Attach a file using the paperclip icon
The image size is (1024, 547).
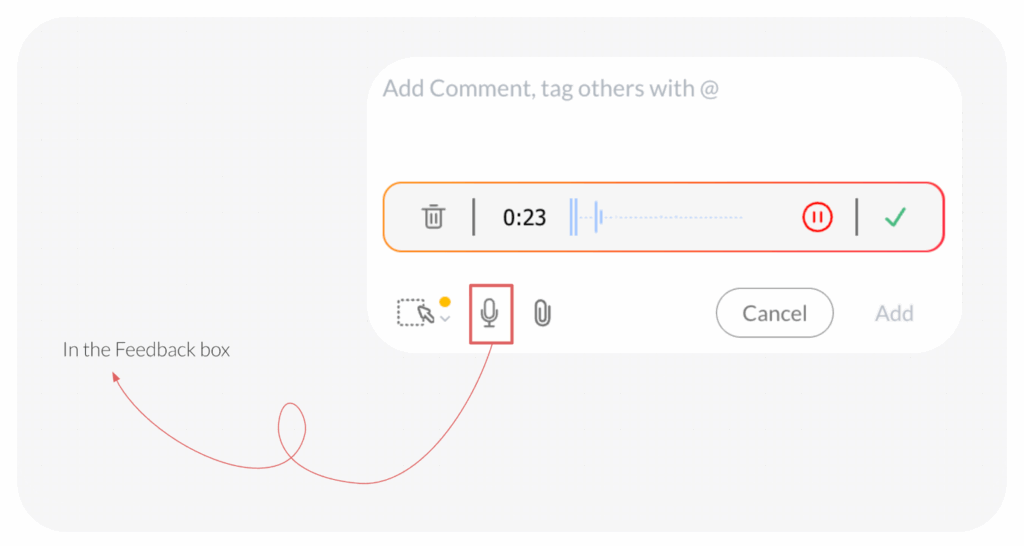[x=542, y=314]
